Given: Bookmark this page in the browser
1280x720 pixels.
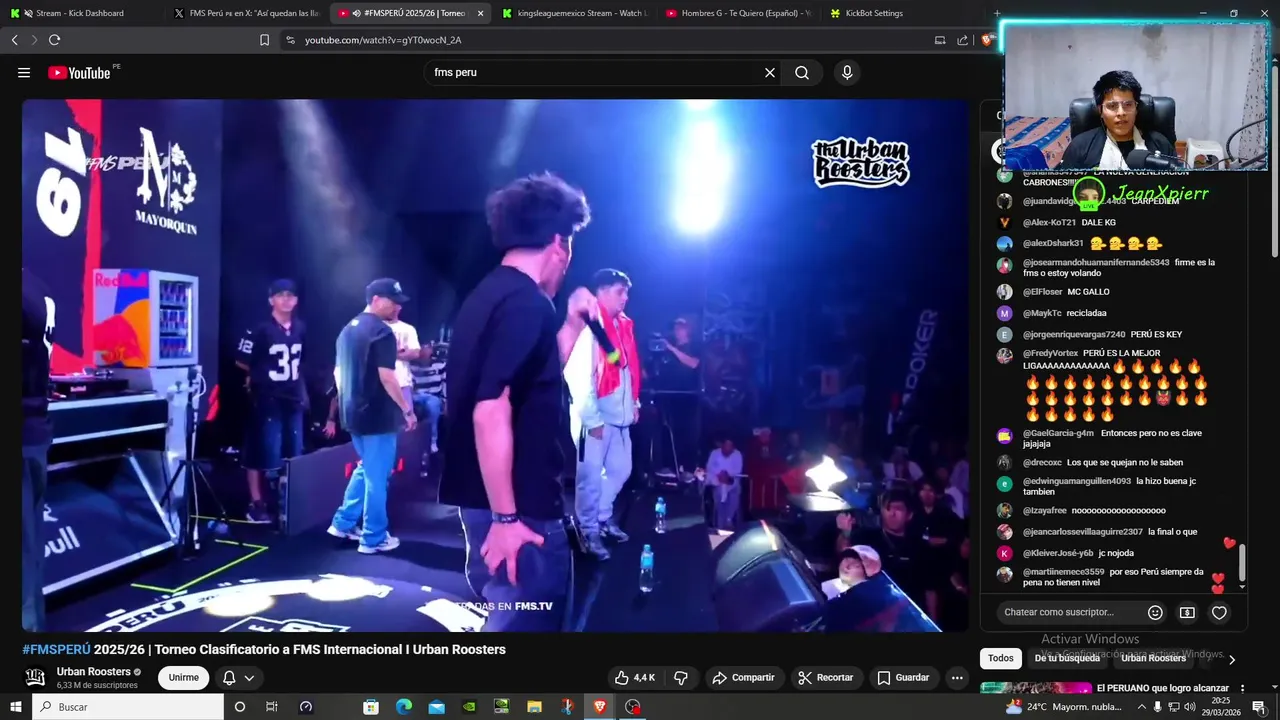Looking at the screenshot, I should 264,40.
